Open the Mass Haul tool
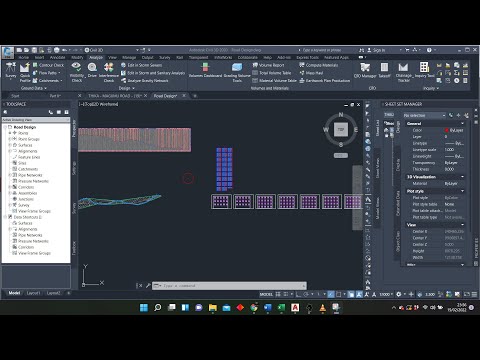Viewport: 480px width, 360px height. [x=311, y=73]
